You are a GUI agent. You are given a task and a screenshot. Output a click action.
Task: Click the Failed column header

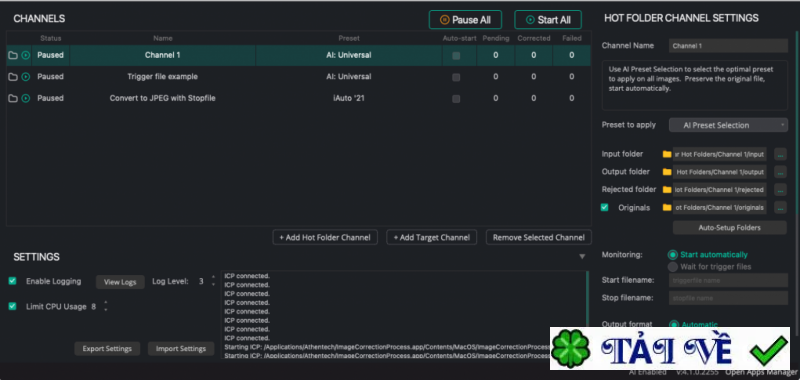point(572,38)
